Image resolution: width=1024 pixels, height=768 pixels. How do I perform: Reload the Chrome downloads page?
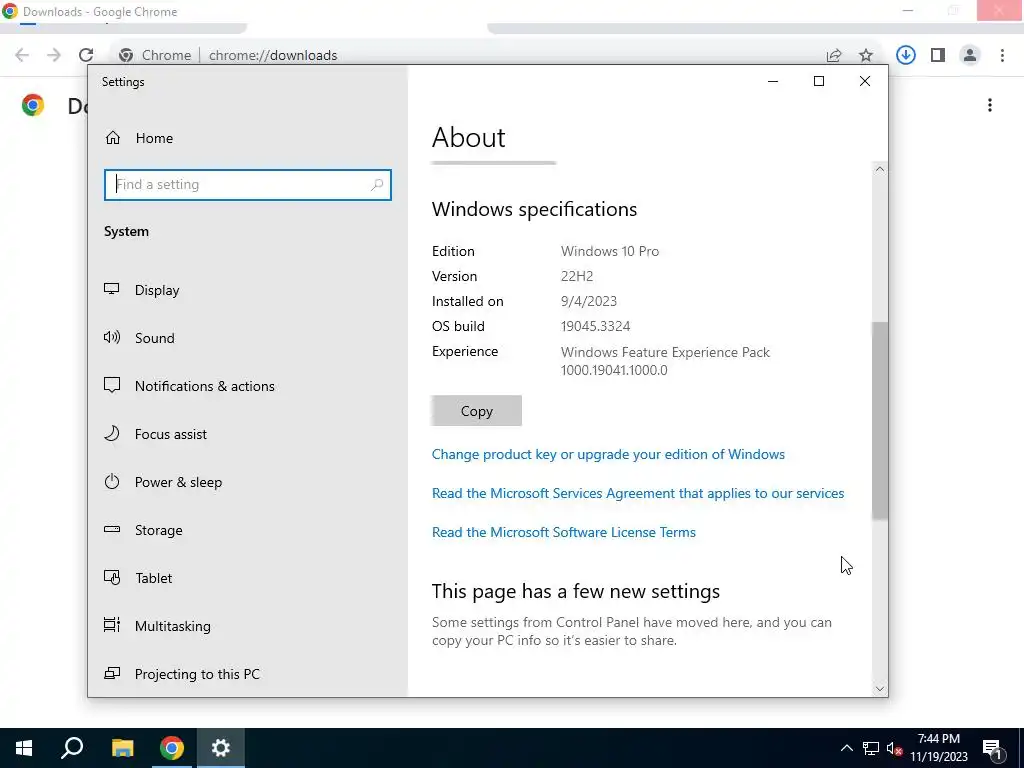(86, 55)
